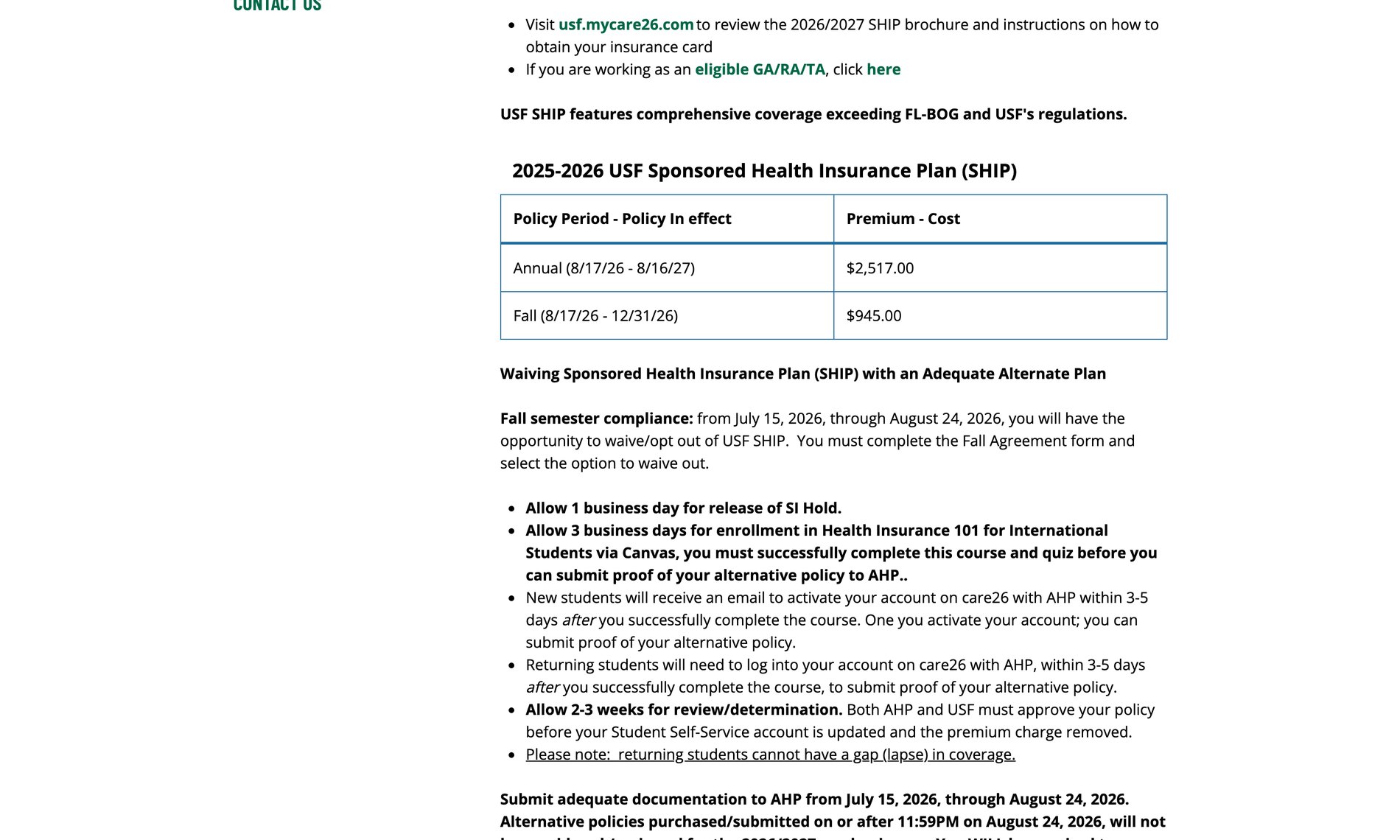Select the 2025-2026 USF SHIP heading

764,171
